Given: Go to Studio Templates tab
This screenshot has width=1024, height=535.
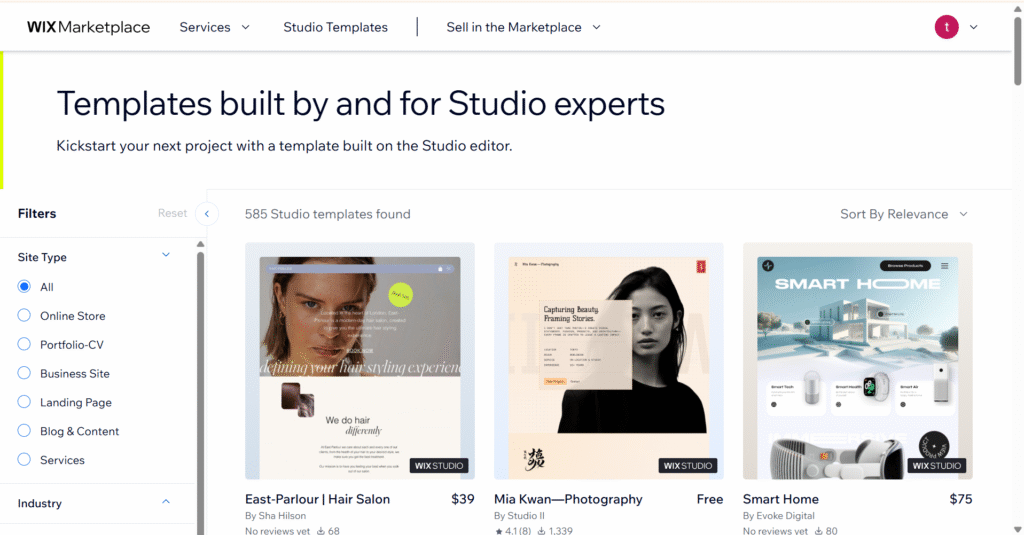Looking at the screenshot, I should pyautogui.click(x=335, y=27).
